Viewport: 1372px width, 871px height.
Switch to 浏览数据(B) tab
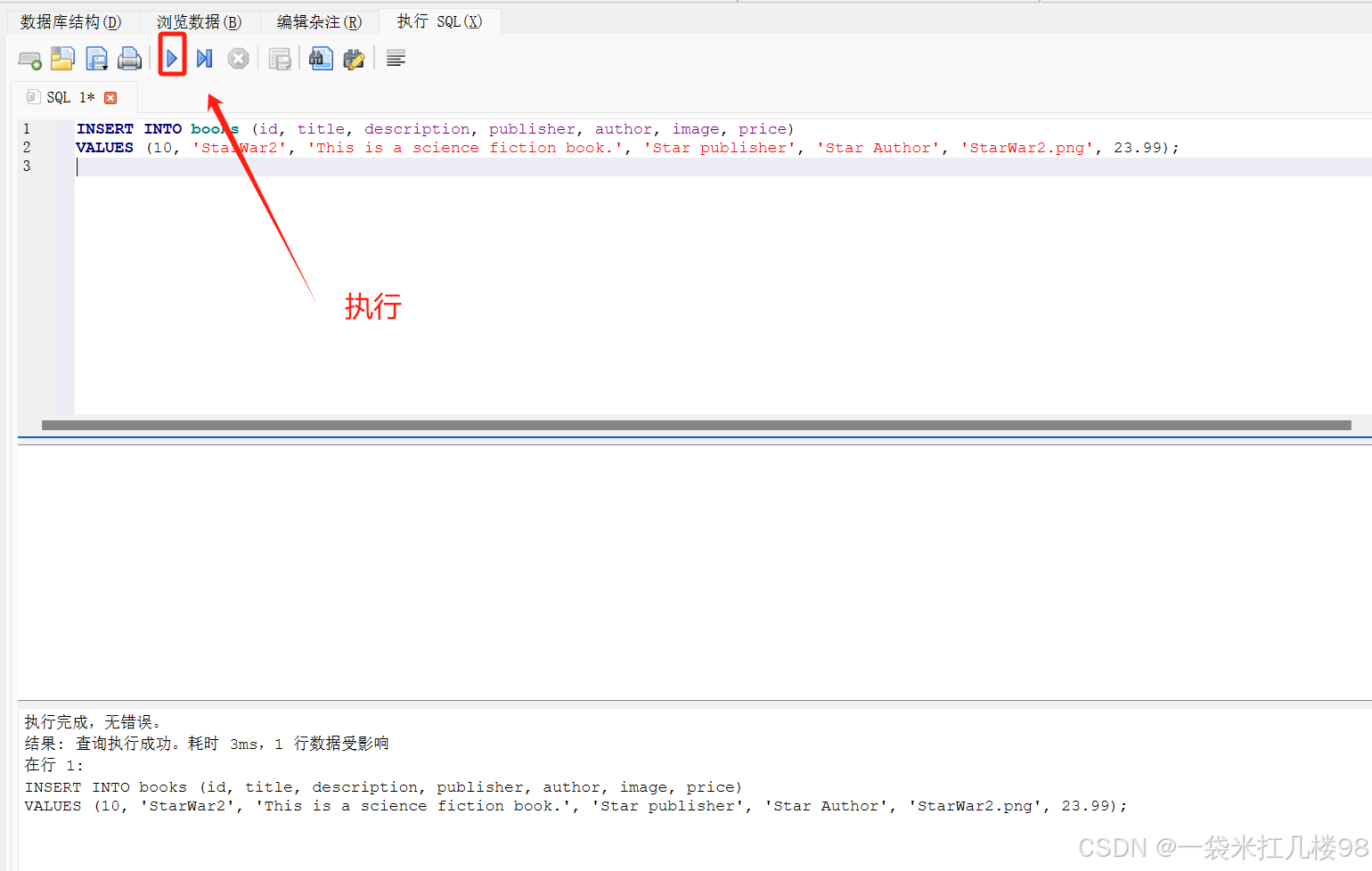(199, 21)
